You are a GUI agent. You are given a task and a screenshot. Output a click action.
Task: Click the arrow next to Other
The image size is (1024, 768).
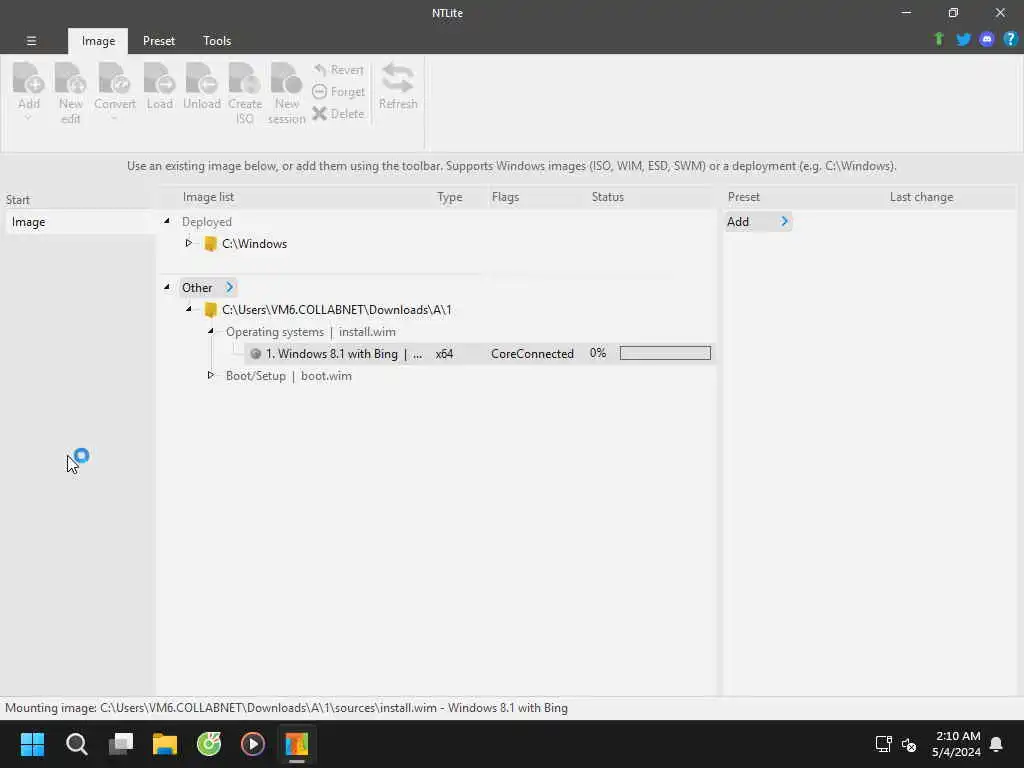click(x=229, y=287)
